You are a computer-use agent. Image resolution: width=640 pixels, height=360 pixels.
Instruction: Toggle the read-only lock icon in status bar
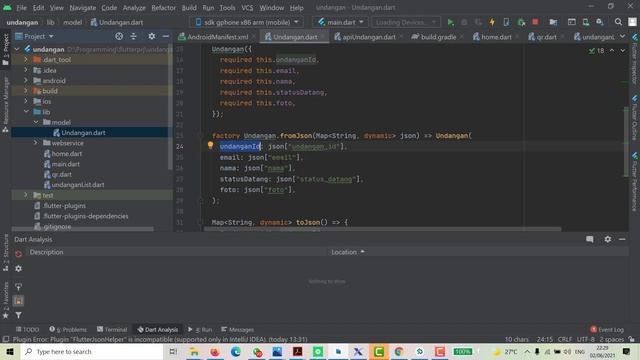(631, 339)
